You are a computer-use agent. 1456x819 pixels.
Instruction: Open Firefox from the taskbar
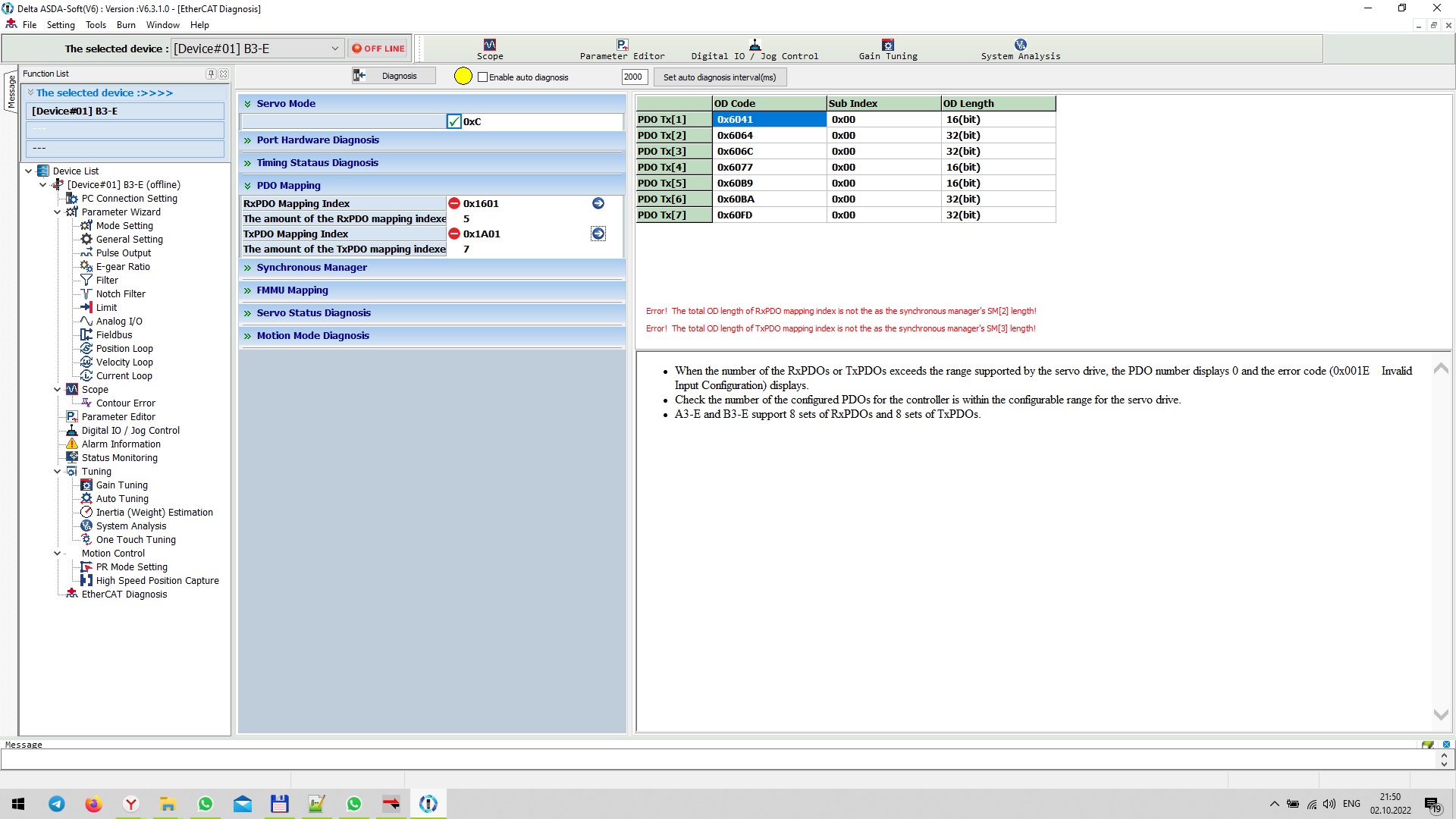coord(93,804)
